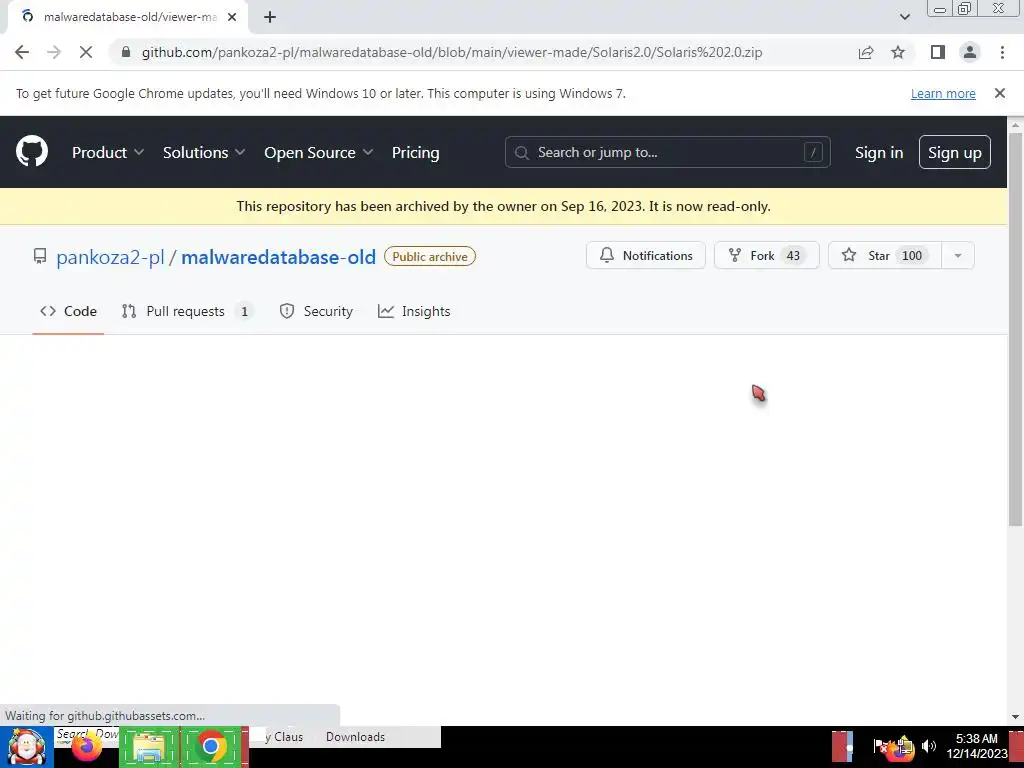Expand the Solutions menu
1024x768 pixels.
[x=204, y=152]
